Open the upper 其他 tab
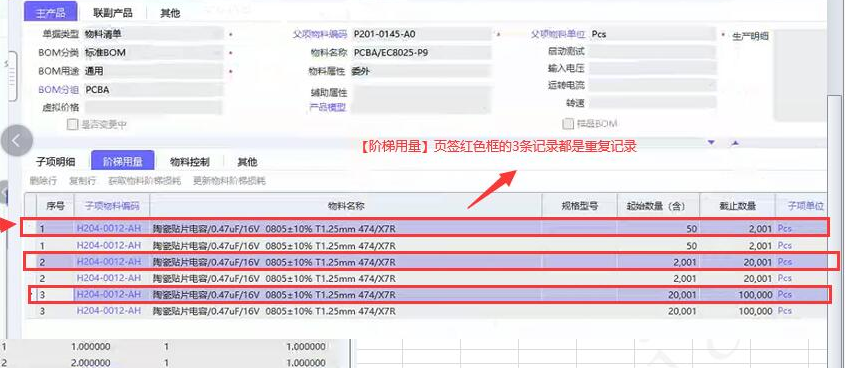Screen dimensions: 845x368 coord(170,12)
